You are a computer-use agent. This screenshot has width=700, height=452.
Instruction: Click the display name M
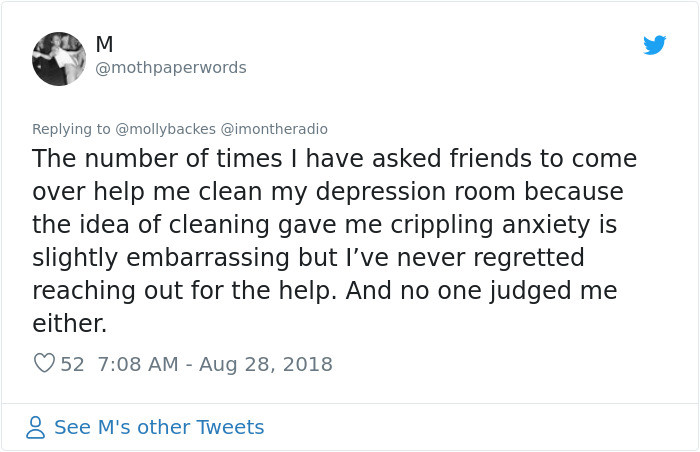coord(104,44)
